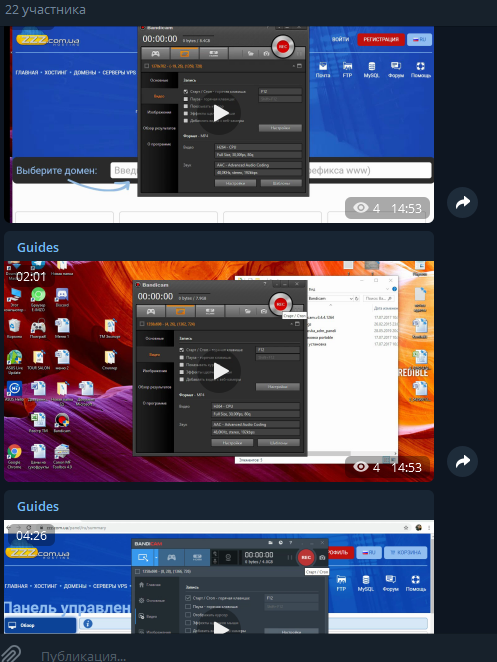Viewport: 497px width, 662px height.
Task: Open the Guides name above the 02:01 video
Action: click(x=38, y=247)
